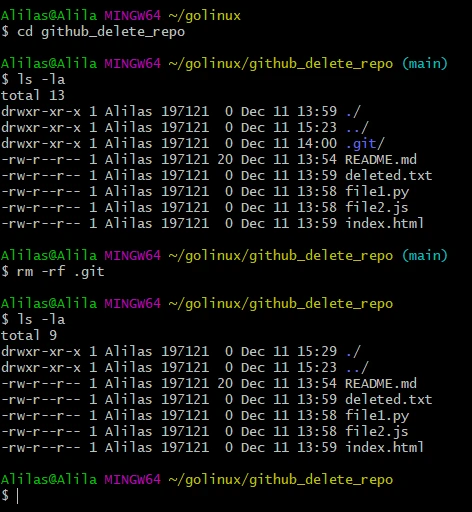The width and height of the screenshot is (472, 512).
Task: Click size '20' on README.md row under 'total 9'
Action: (225, 384)
